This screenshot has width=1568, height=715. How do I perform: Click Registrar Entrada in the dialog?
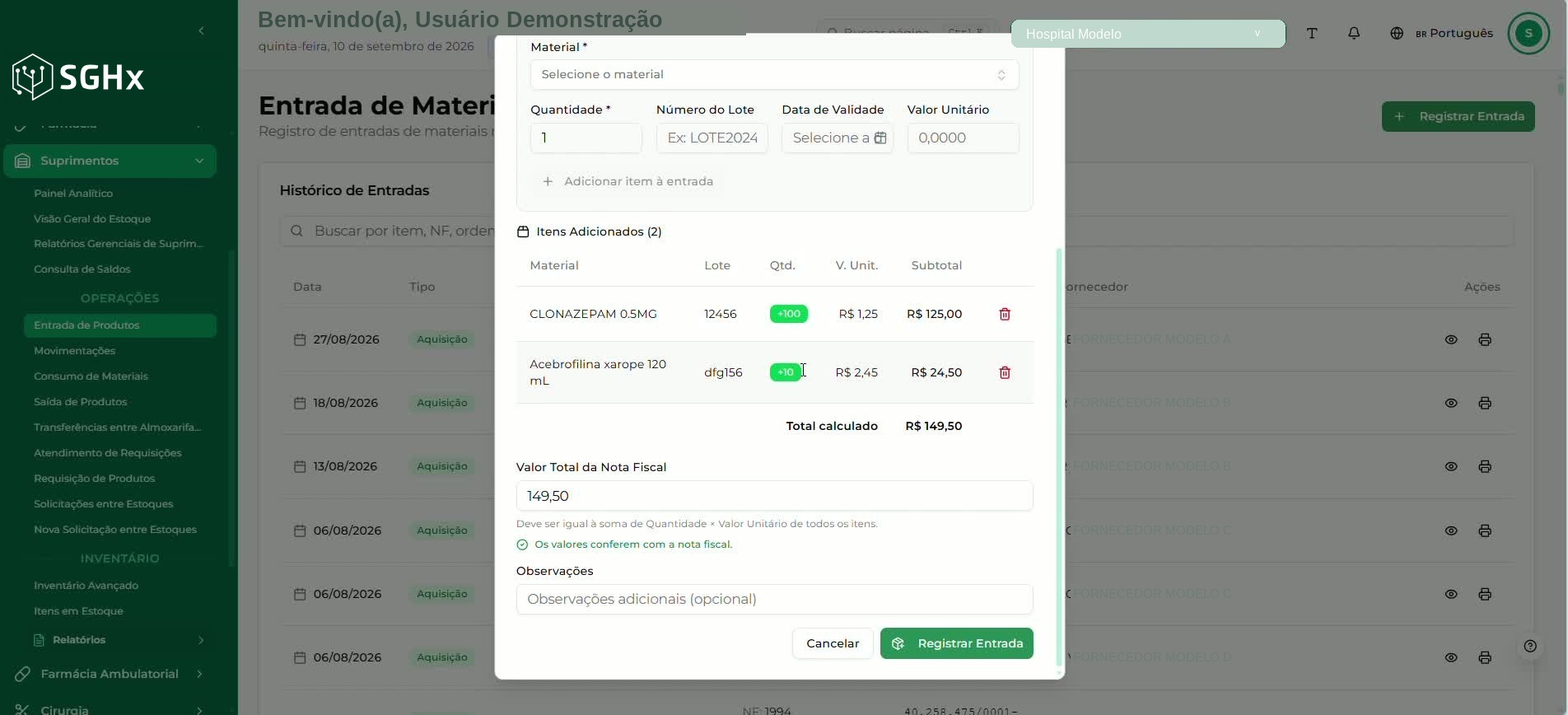pos(956,643)
